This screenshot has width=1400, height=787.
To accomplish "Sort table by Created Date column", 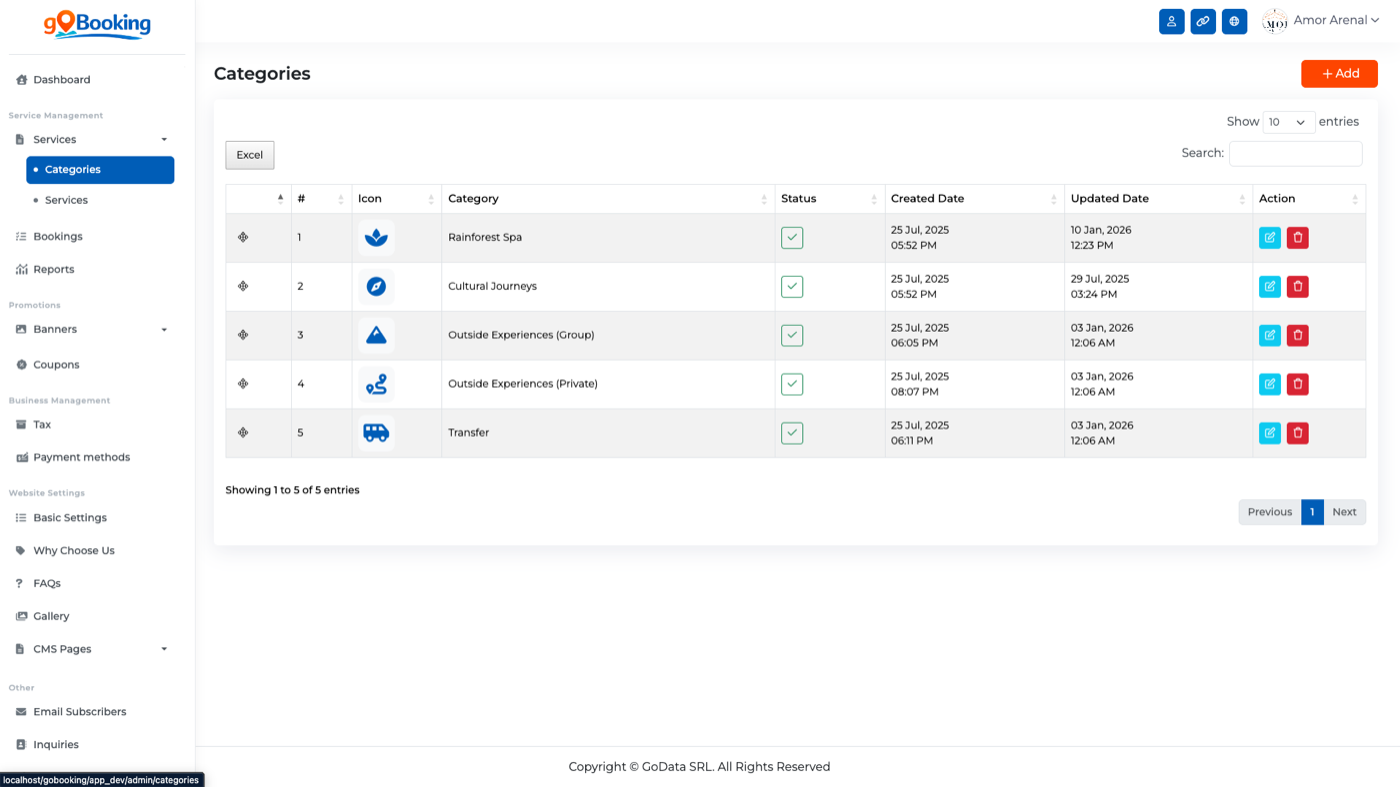I will [x=975, y=199].
